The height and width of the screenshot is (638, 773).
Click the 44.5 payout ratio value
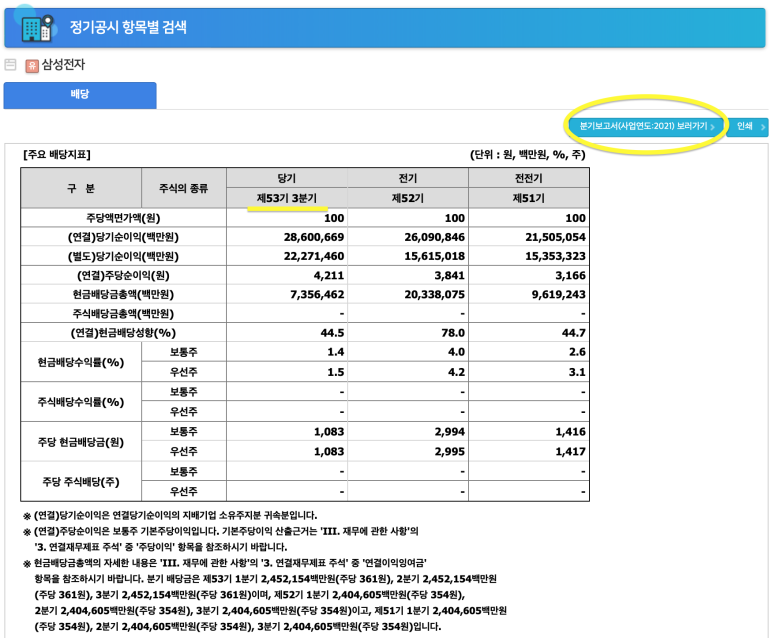coord(333,333)
